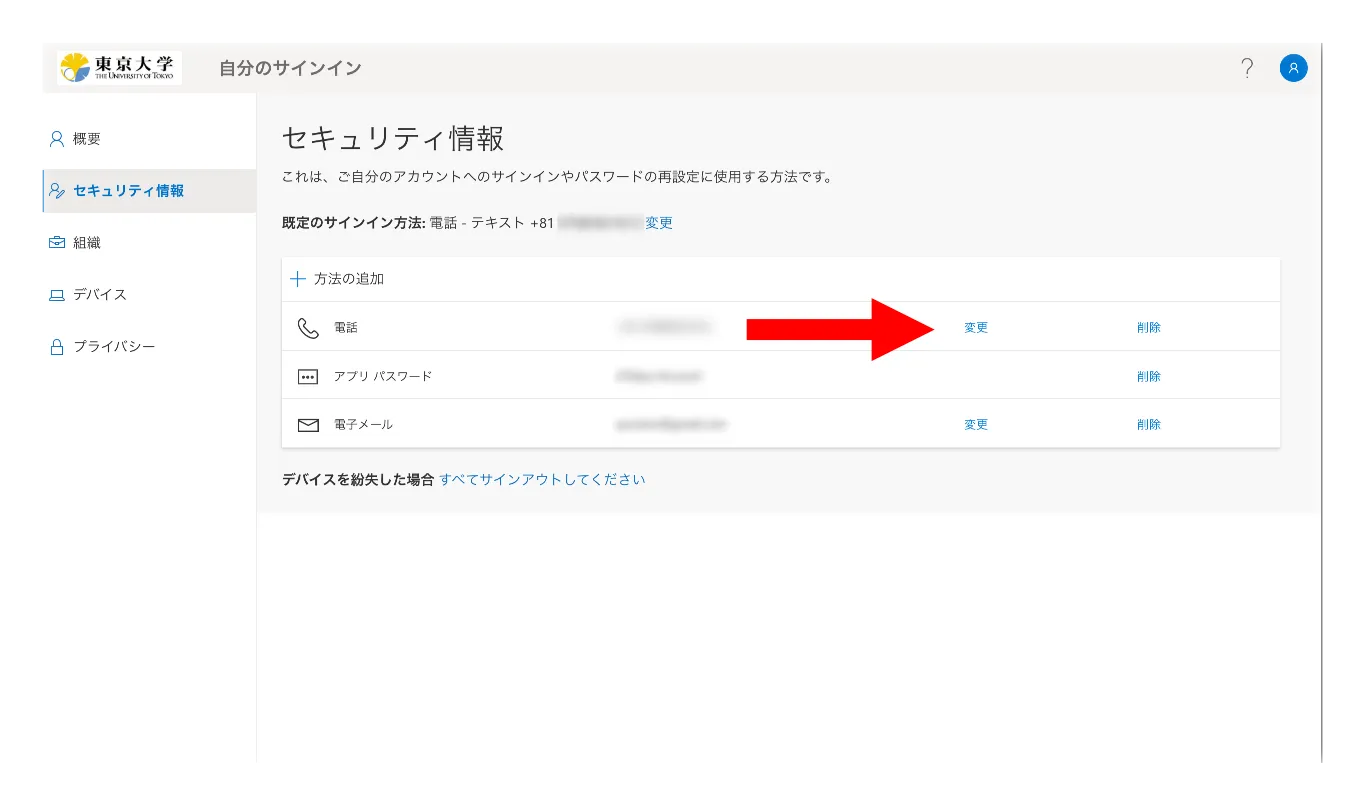The height and width of the screenshot is (805, 1365).
Task: Click the plus icon for 方法の追加
Action: [297, 279]
